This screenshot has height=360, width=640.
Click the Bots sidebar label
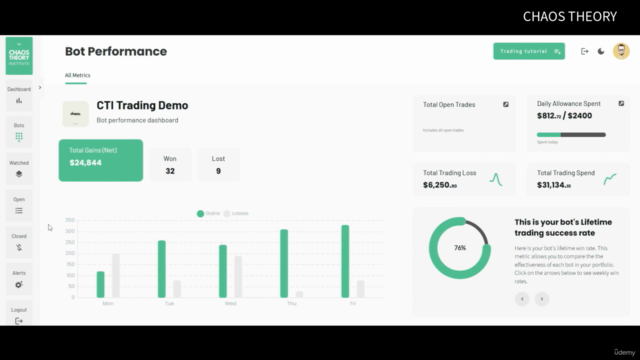pyautogui.click(x=19, y=125)
